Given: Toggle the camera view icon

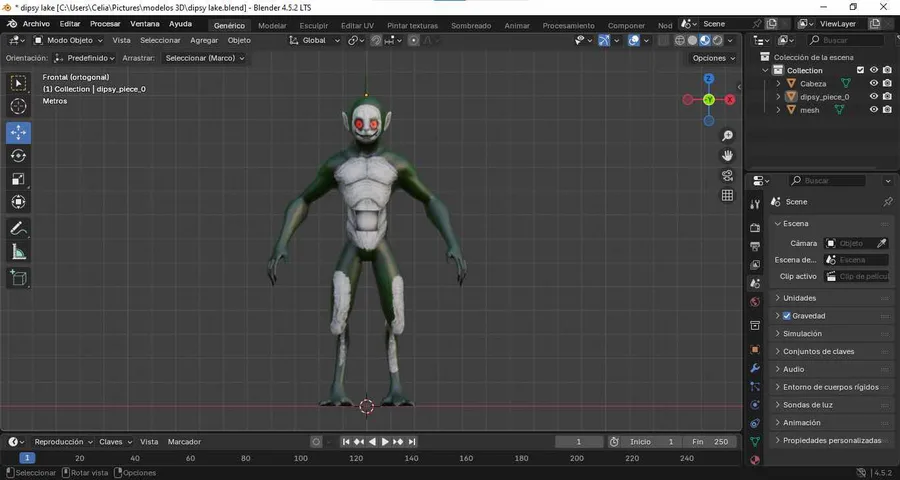Looking at the screenshot, I should coord(727,176).
